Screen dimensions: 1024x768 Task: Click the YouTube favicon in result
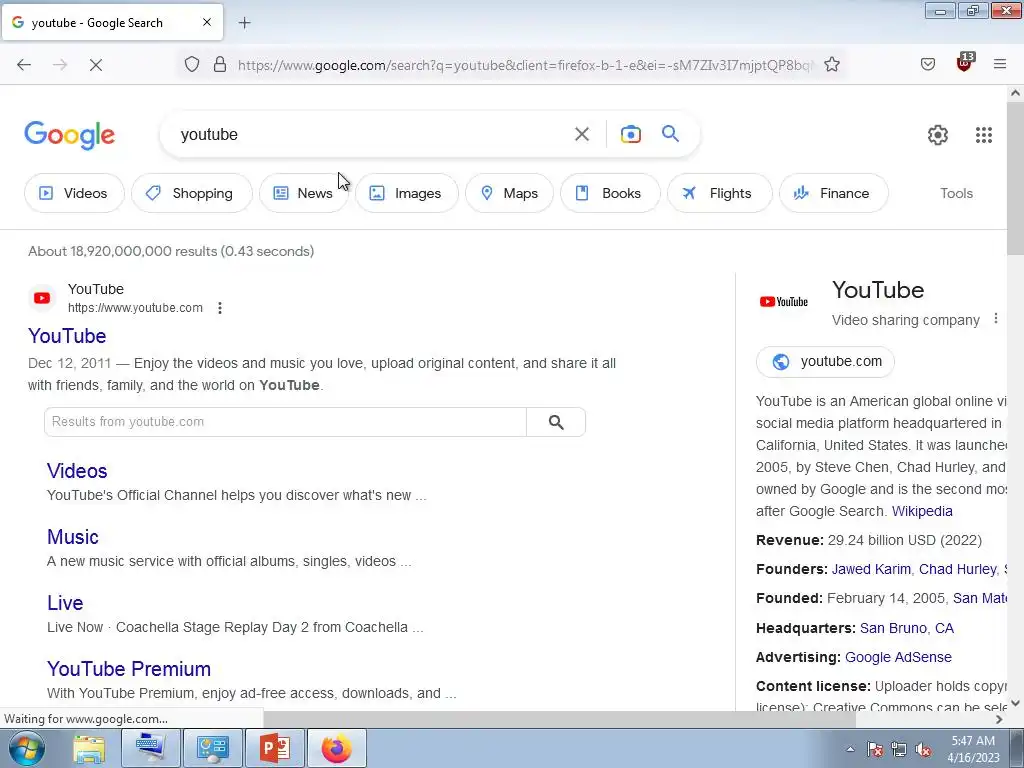coord(42,298)
